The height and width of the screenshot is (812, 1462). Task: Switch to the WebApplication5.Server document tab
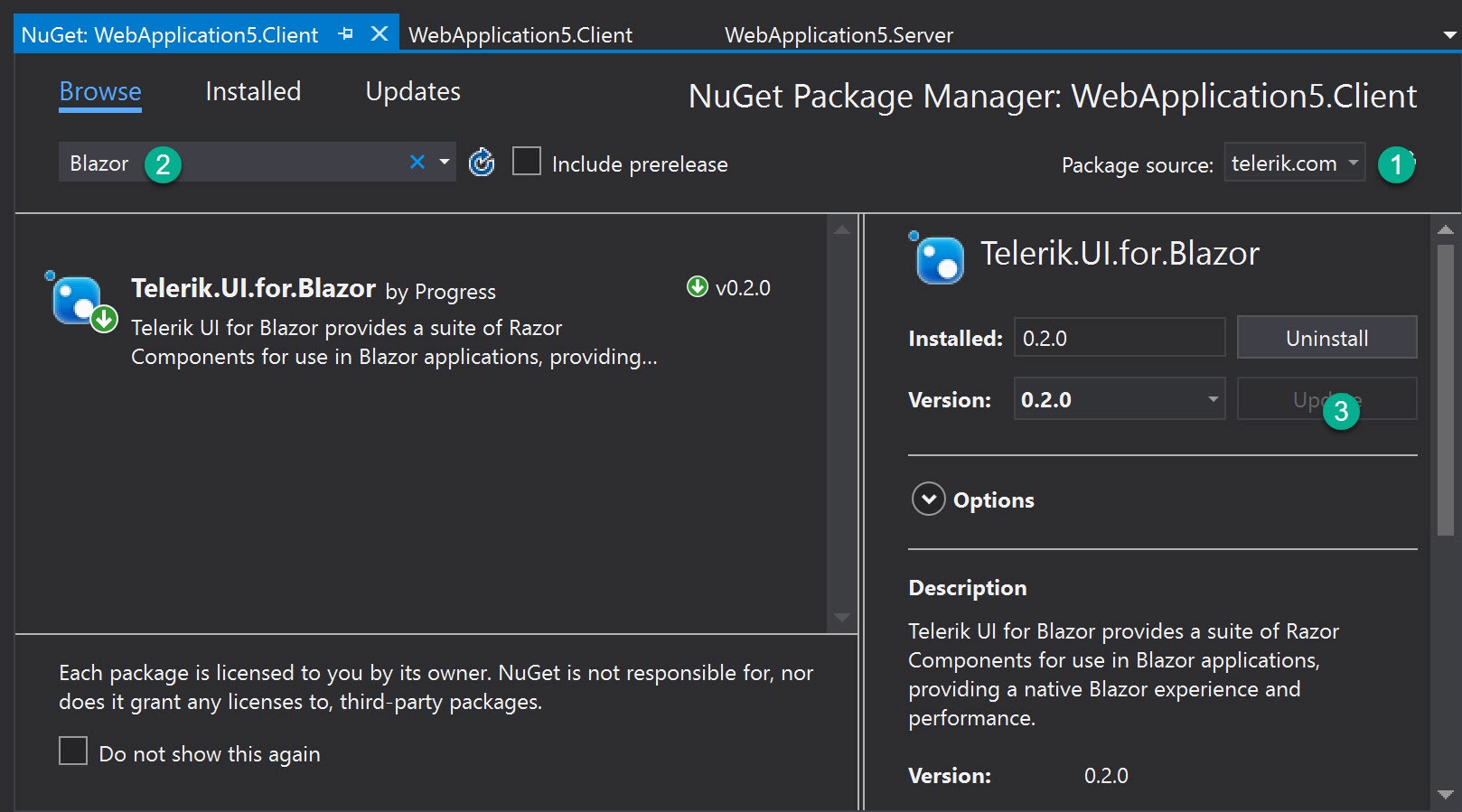pyautogui.click(x=839, y=35)
